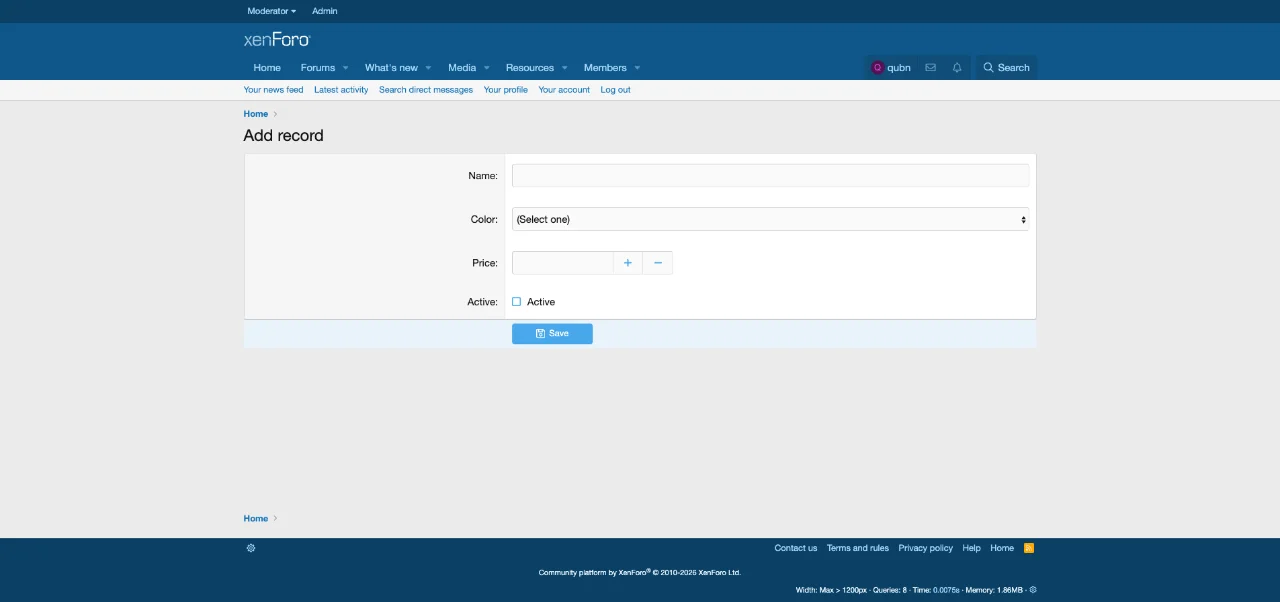This screenshot has width=1280, height=602.
Task: Click the XenForo logo
Action: 277,40
